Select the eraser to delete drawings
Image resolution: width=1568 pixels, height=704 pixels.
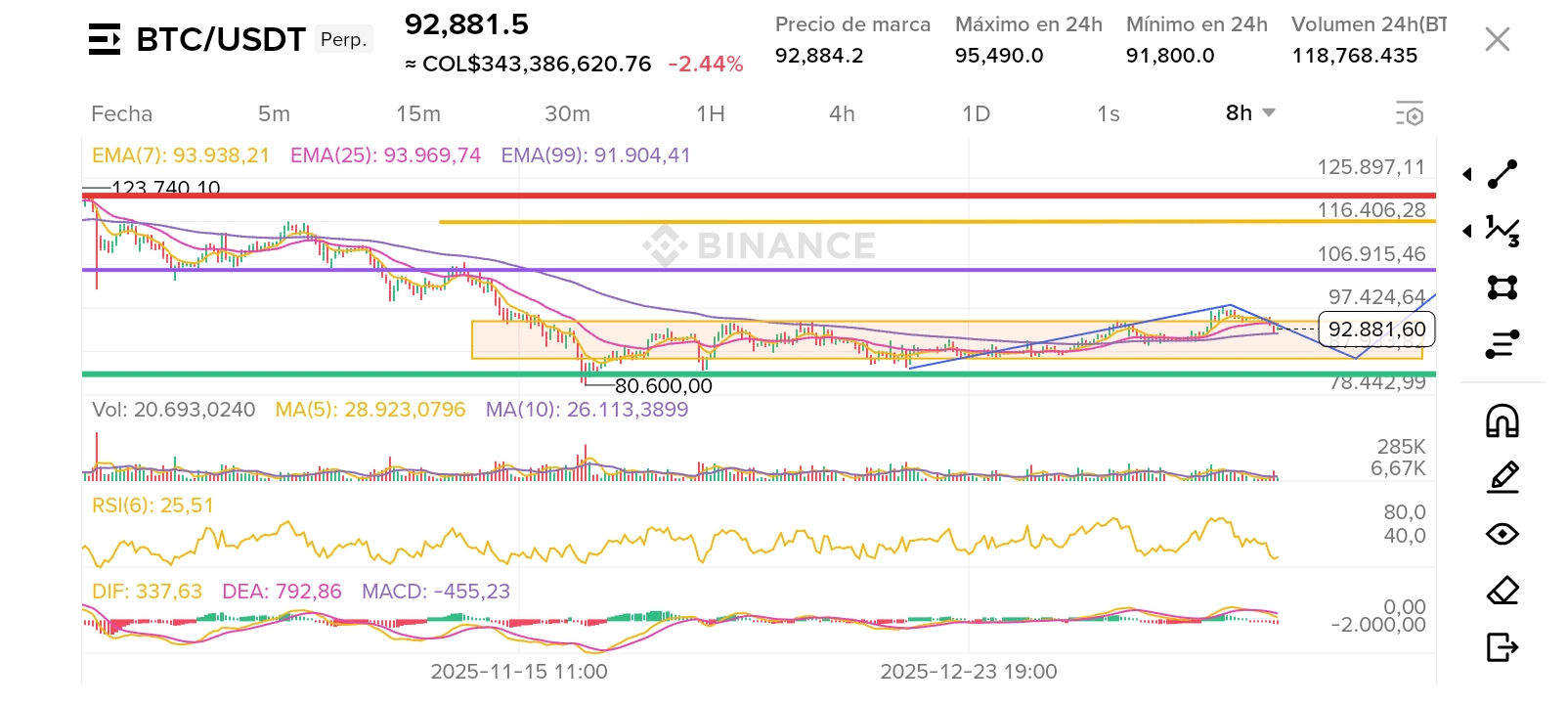click(1503, 591)
